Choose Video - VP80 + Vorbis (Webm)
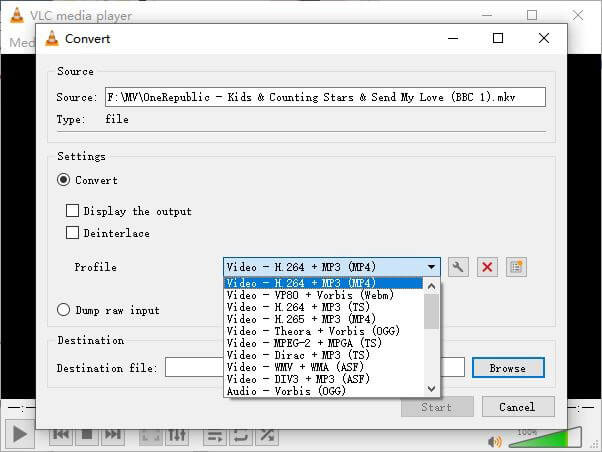This screenshot has height=452, width=602. pyautogui.click(x=323, y=295)
